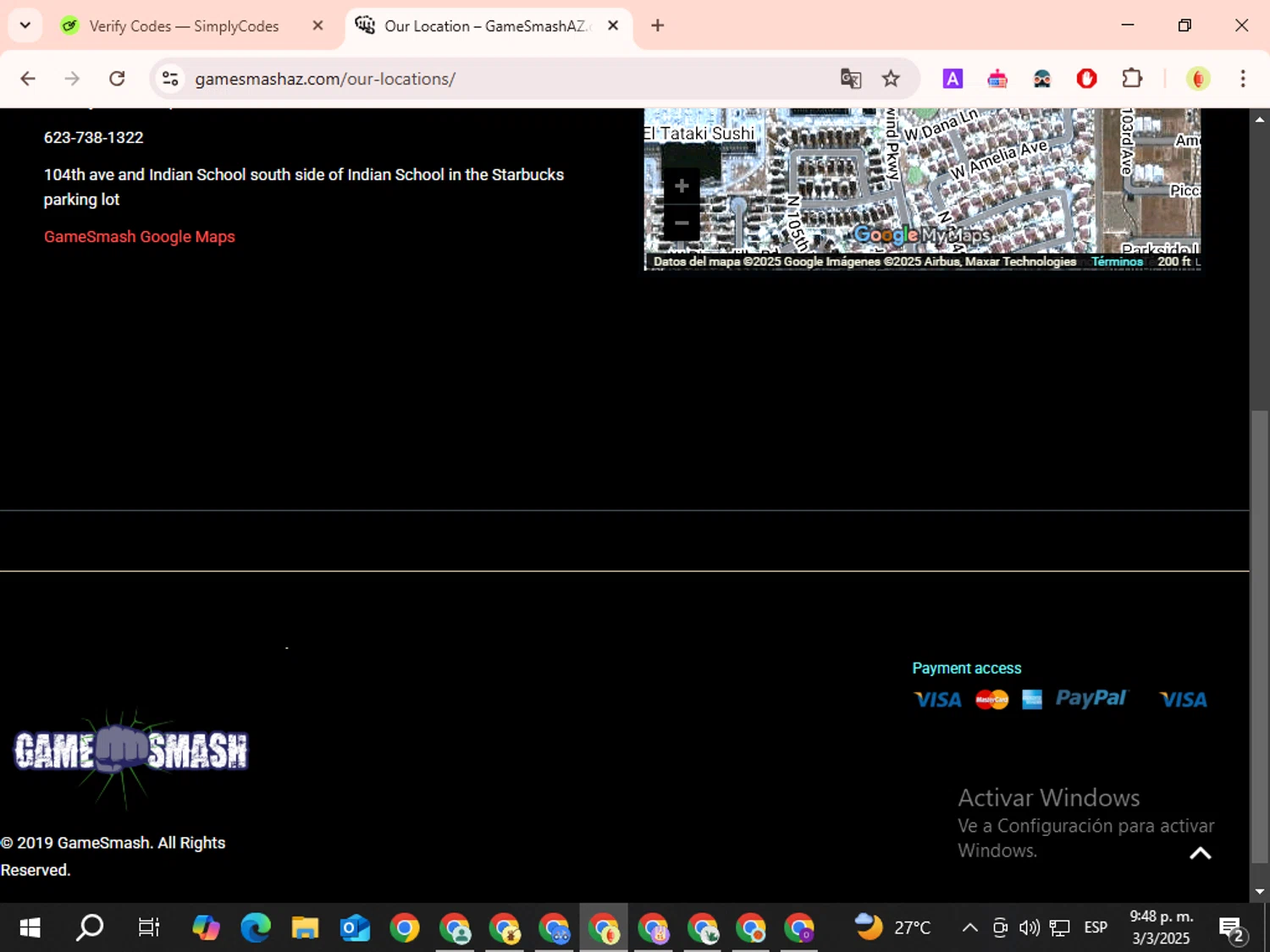Click the browser forward arrow
Viewport: 1270px width, 952px height.
pyautogui.click(x=72, y=79)
